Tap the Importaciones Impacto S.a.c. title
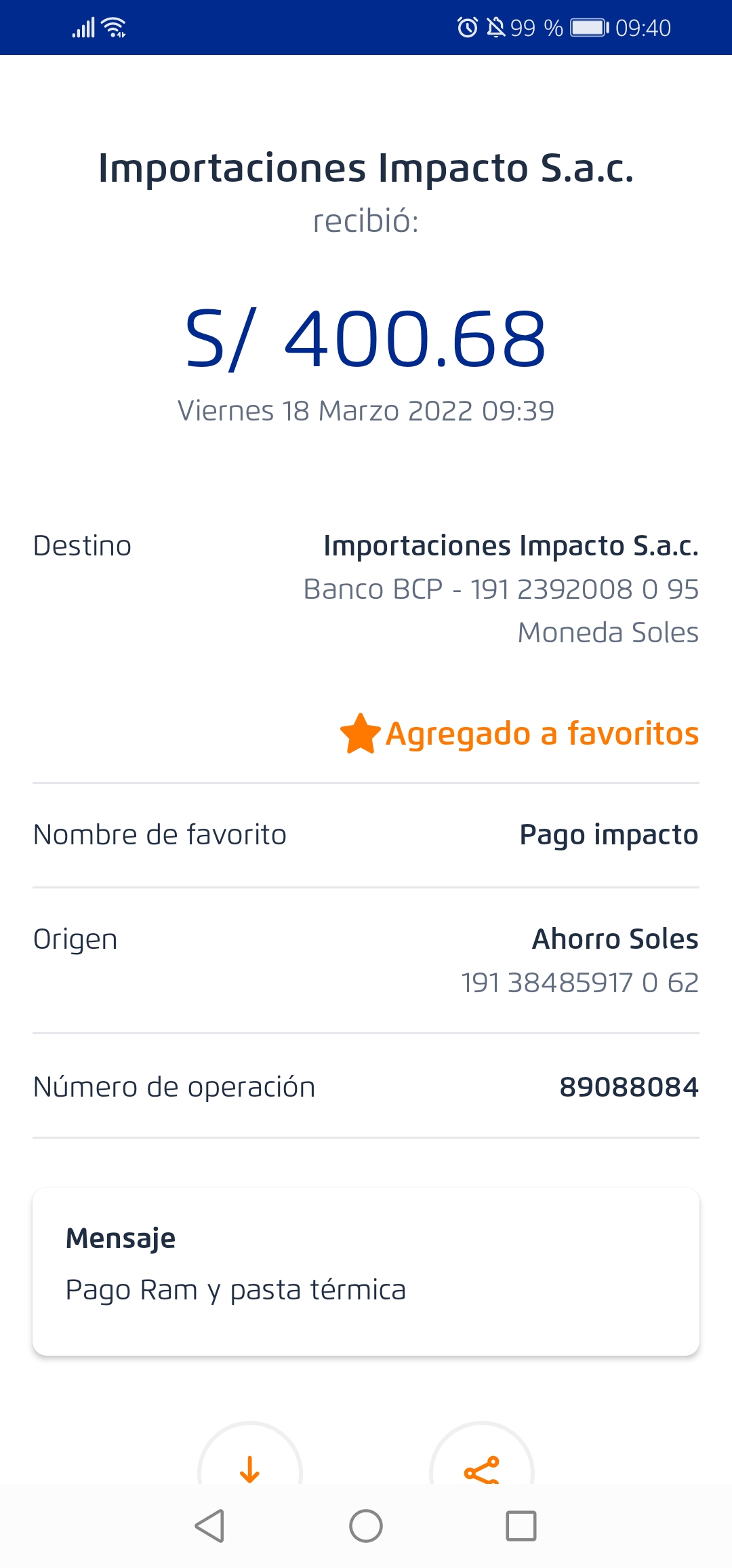 pyautogui.click(x=366, y=168)
